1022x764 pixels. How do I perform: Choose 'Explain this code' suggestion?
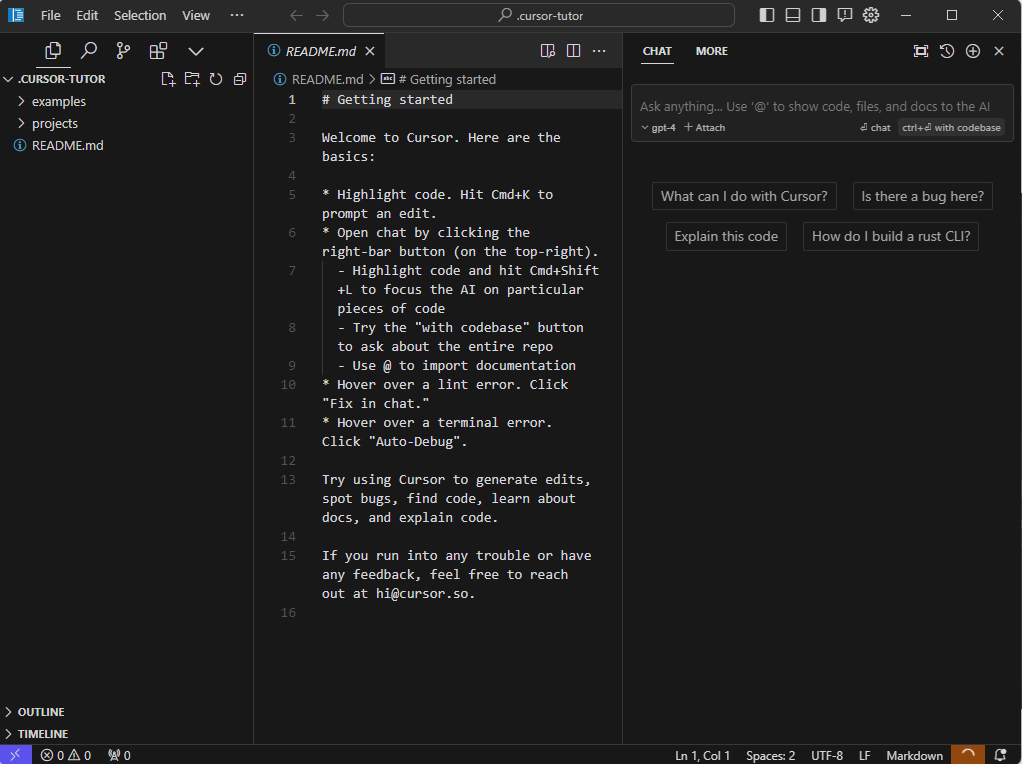pos(726,236)
